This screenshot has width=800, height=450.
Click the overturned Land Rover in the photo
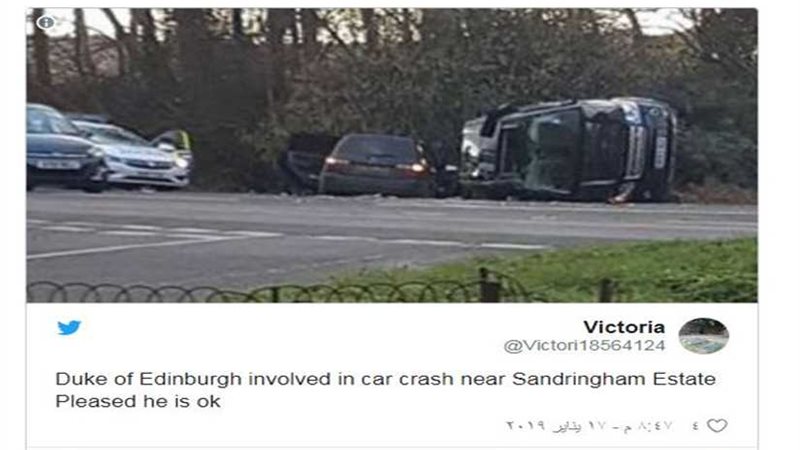(x=568, y=149)
